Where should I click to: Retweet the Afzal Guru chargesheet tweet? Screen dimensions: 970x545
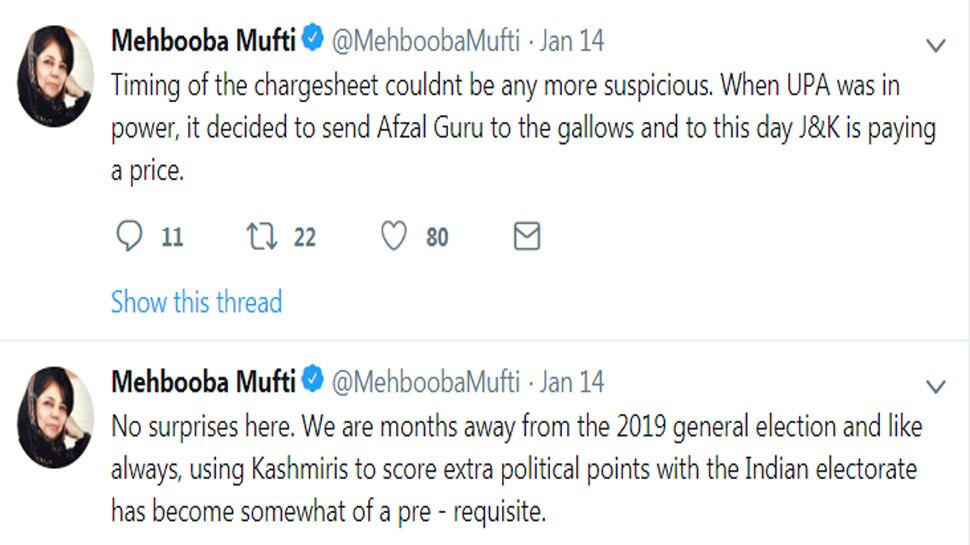click(262, 237)
